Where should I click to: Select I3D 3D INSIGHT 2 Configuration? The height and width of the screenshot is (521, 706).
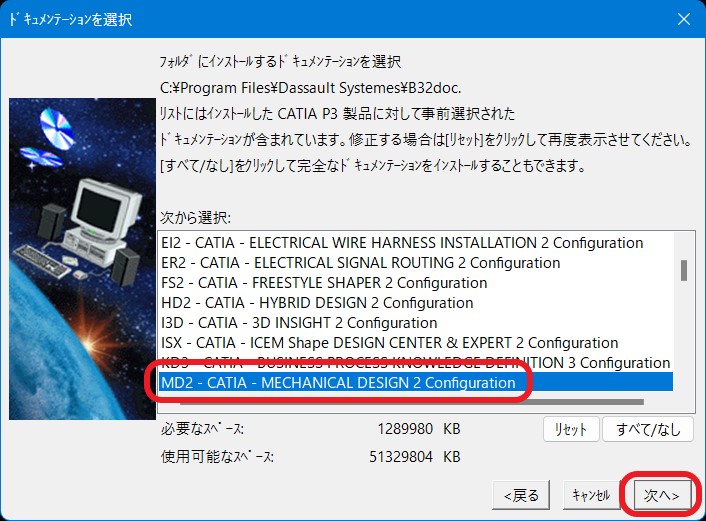point(416,322)
